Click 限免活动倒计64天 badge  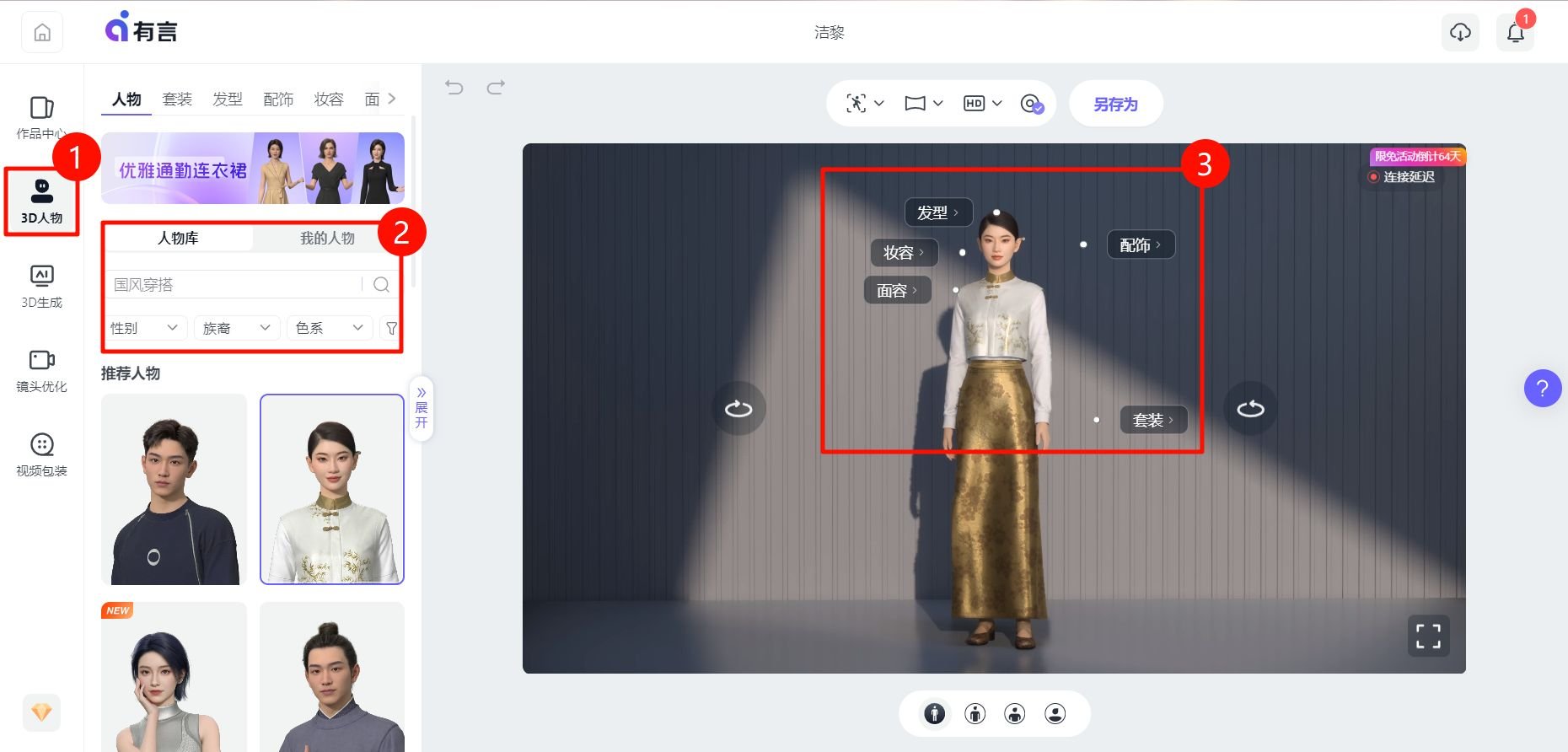(1418, 156)
